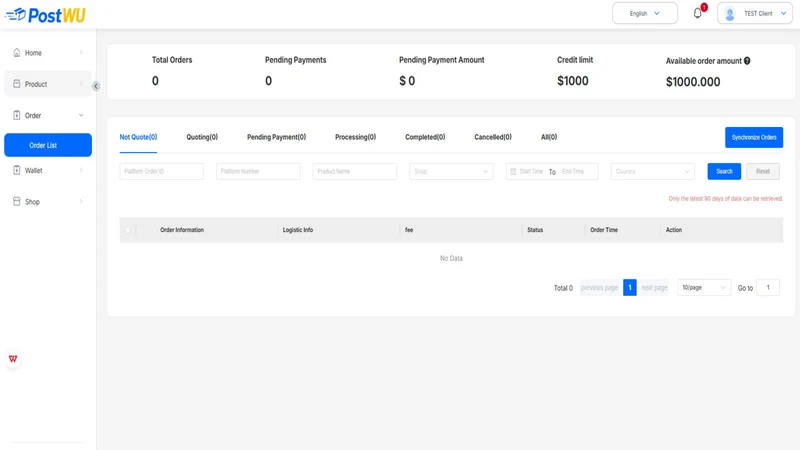800x450 pixels.
Task: Click page number 1 button
Action: pos(630,288)
